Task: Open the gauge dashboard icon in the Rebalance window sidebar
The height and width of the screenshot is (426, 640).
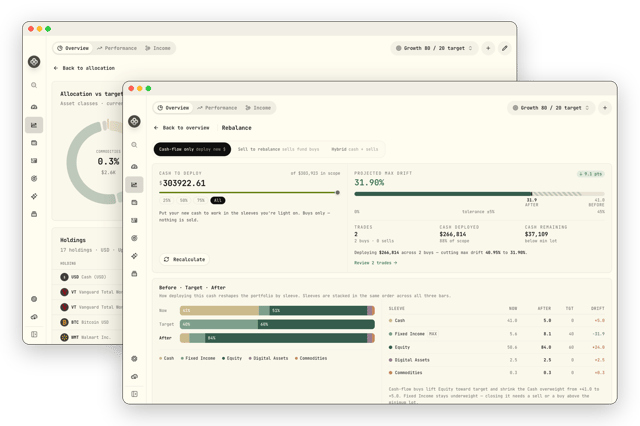Action: (x=134, y=166)
